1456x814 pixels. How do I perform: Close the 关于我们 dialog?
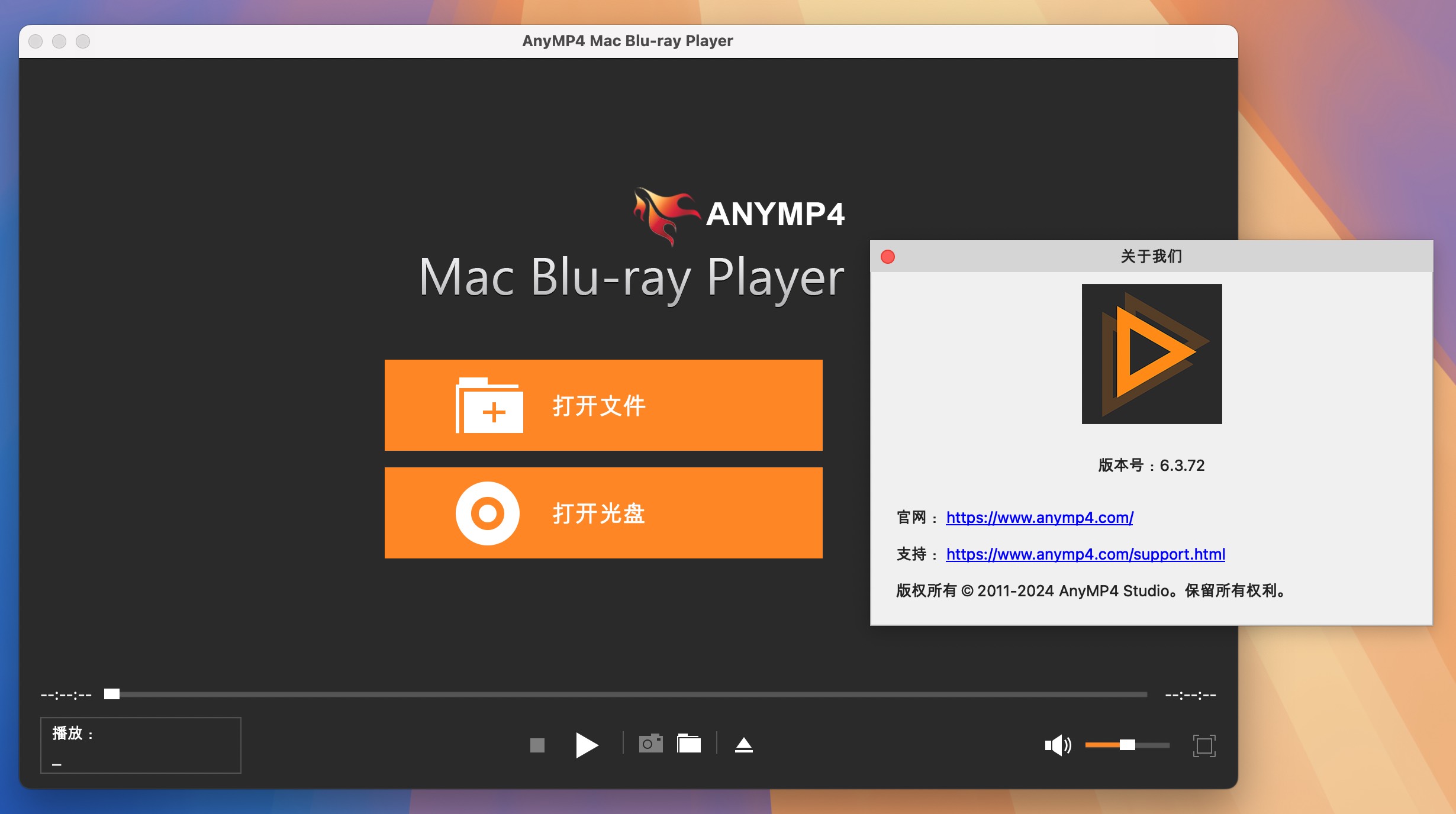point(887,256)
